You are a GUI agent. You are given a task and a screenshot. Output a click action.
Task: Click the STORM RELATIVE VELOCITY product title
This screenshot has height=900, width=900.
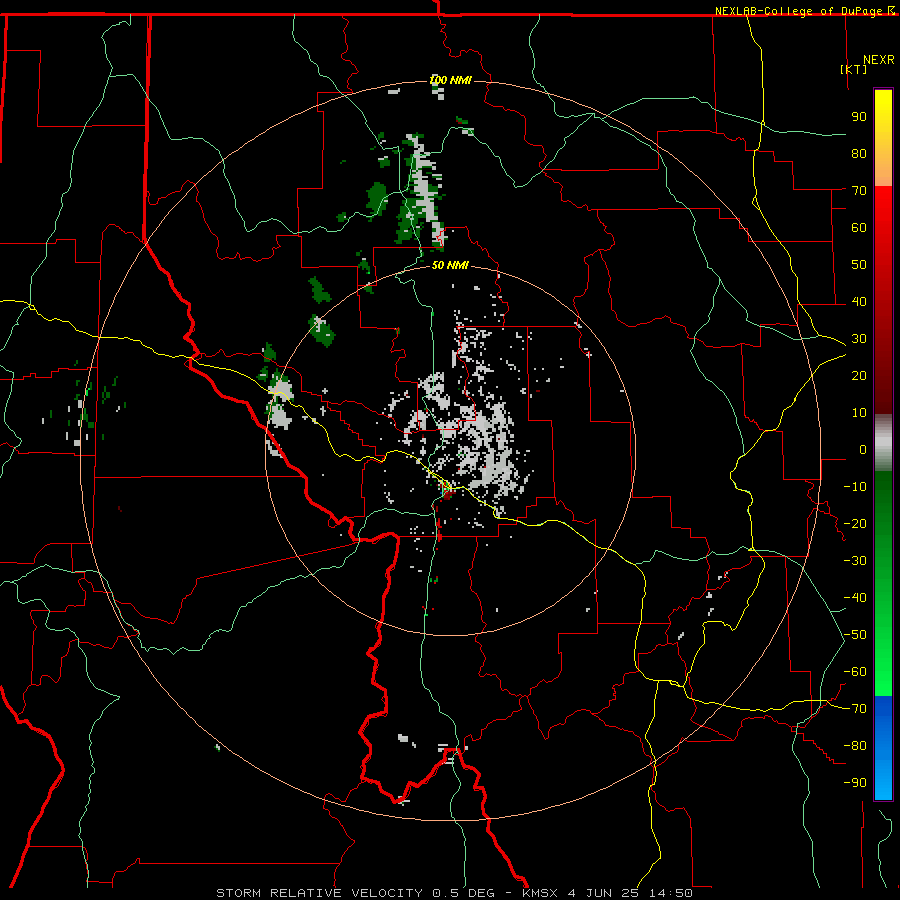319,893
